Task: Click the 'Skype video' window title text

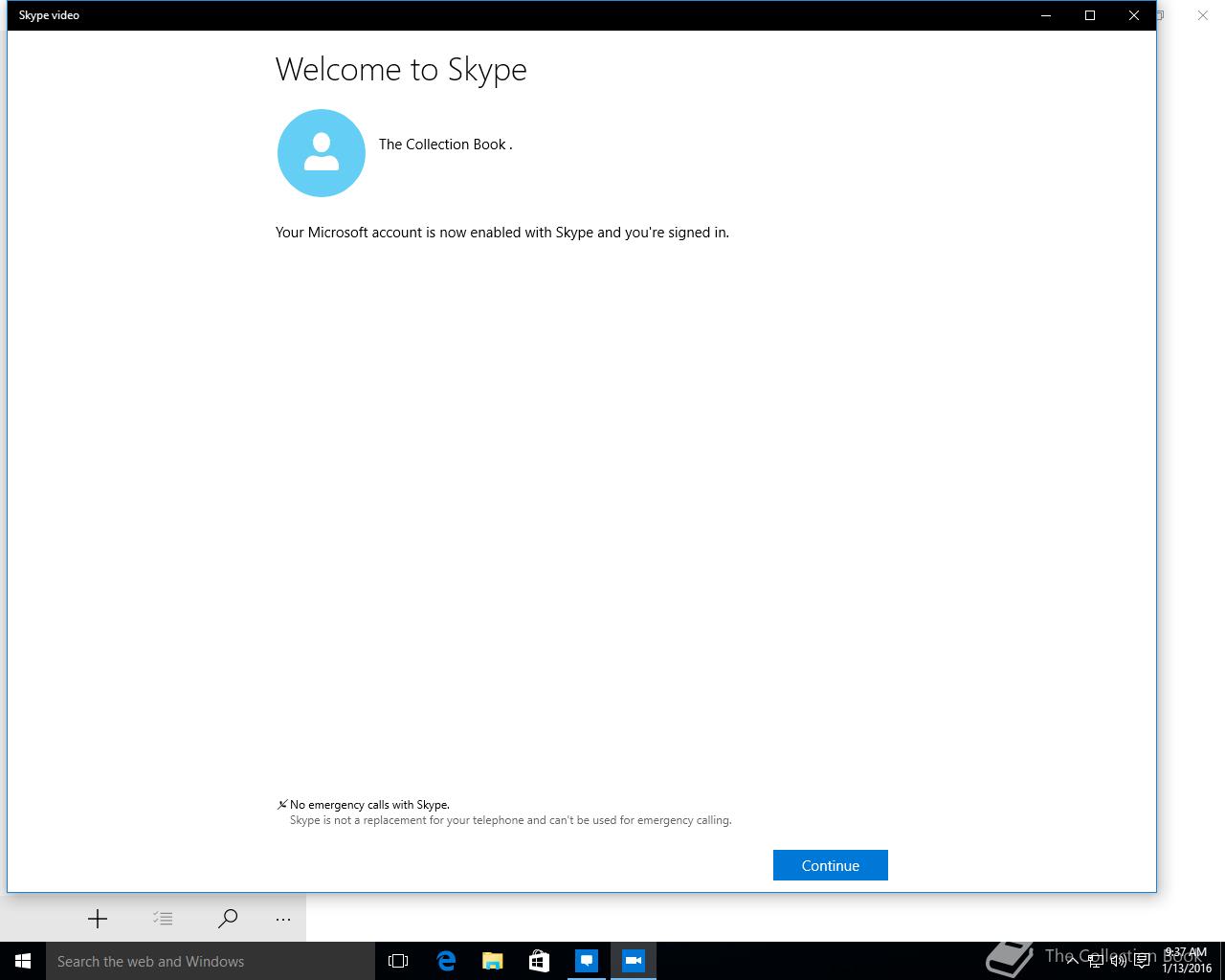Action: click(49, 15)
